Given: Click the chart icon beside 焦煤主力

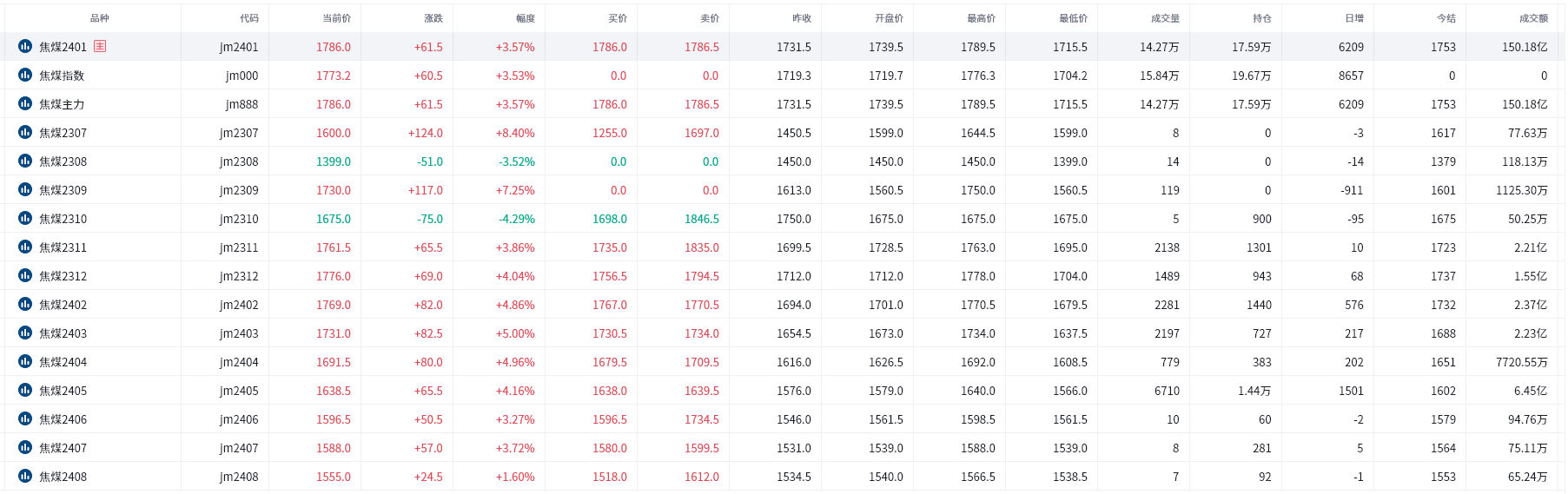Looking at the screenshot, I should click(x=25, y=103).
